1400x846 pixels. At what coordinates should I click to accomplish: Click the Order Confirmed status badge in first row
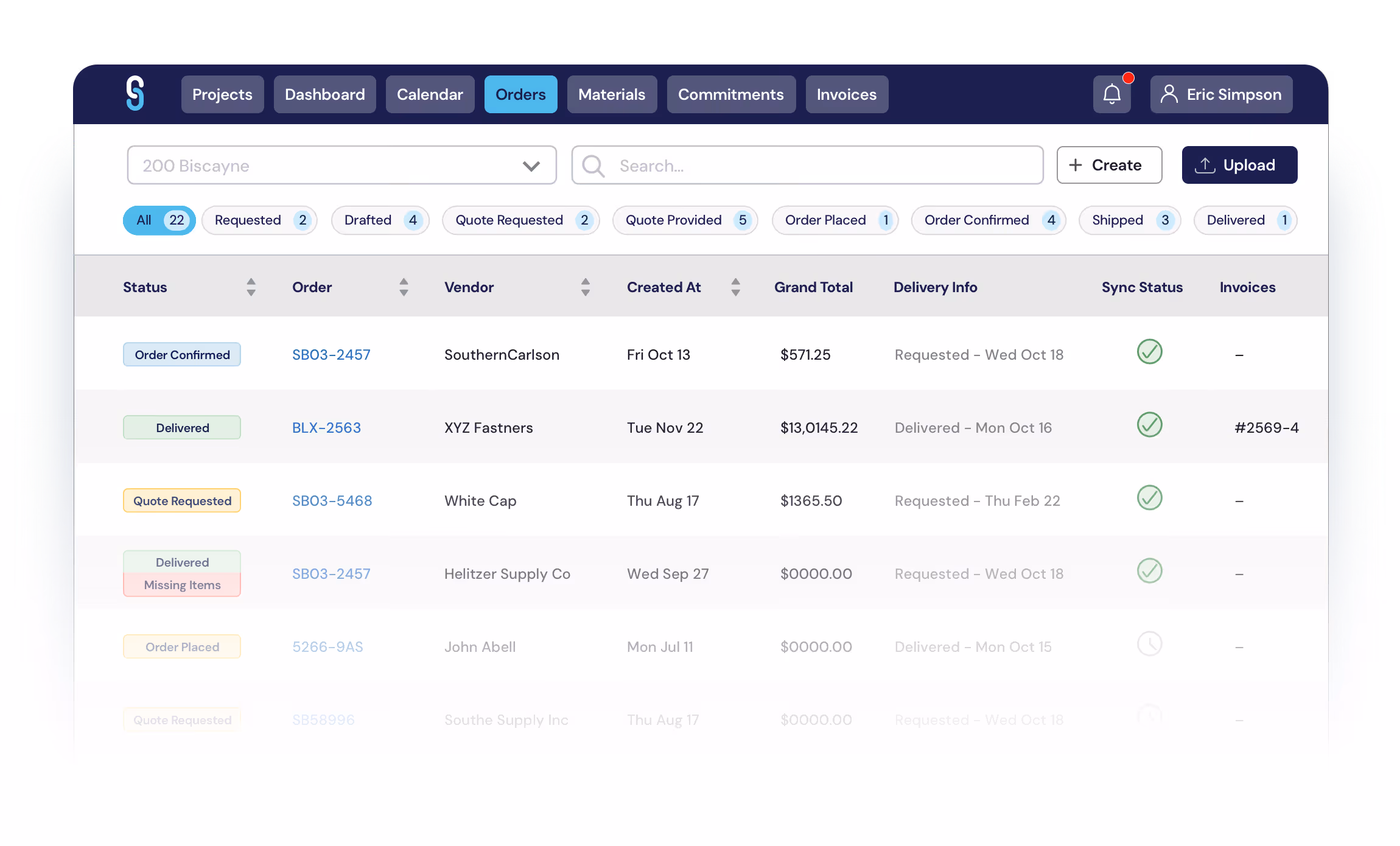point(182,355)
